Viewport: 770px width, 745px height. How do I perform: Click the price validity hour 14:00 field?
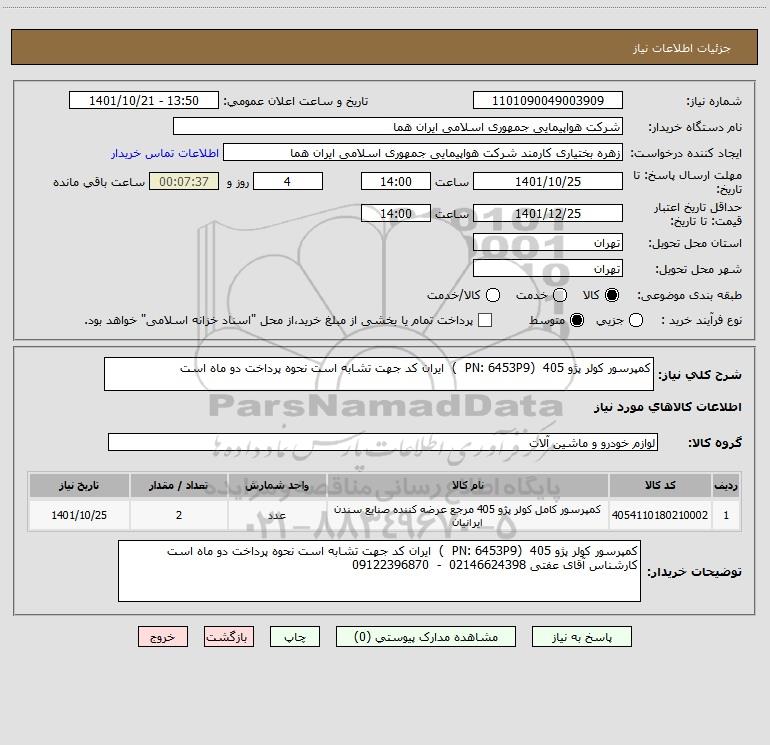point(396,214)
